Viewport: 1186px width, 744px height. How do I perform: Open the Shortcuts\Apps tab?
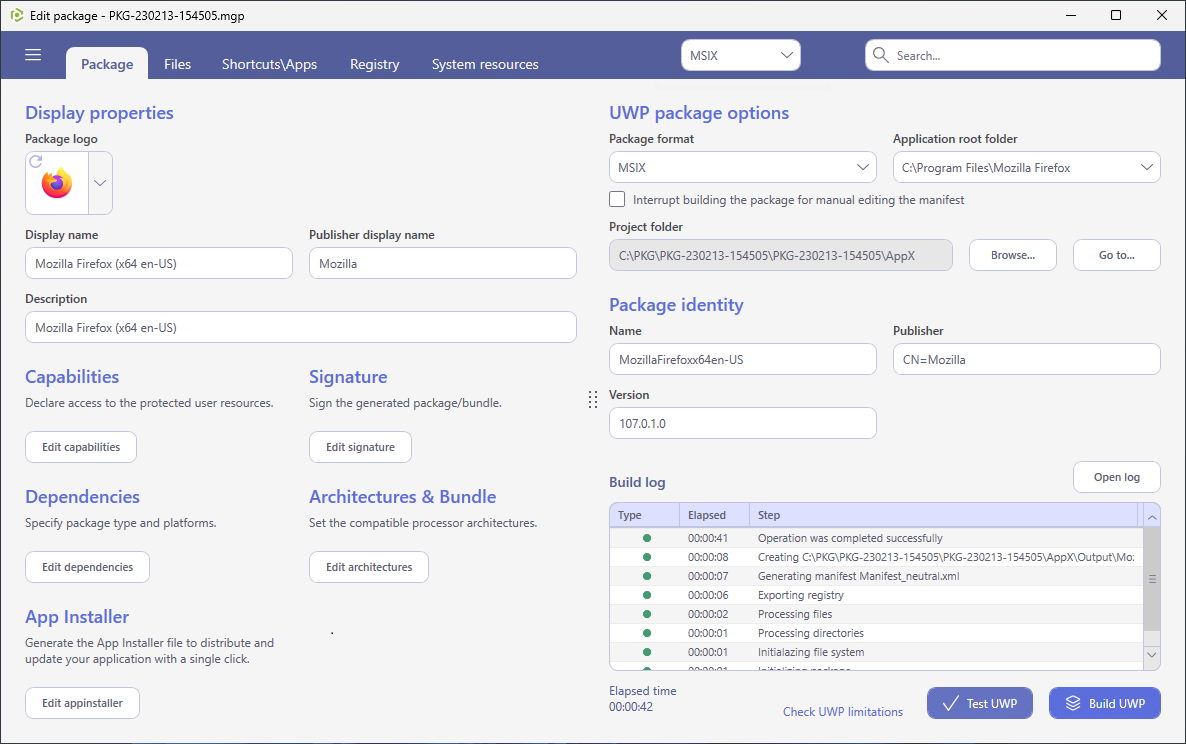click(269, 64)
